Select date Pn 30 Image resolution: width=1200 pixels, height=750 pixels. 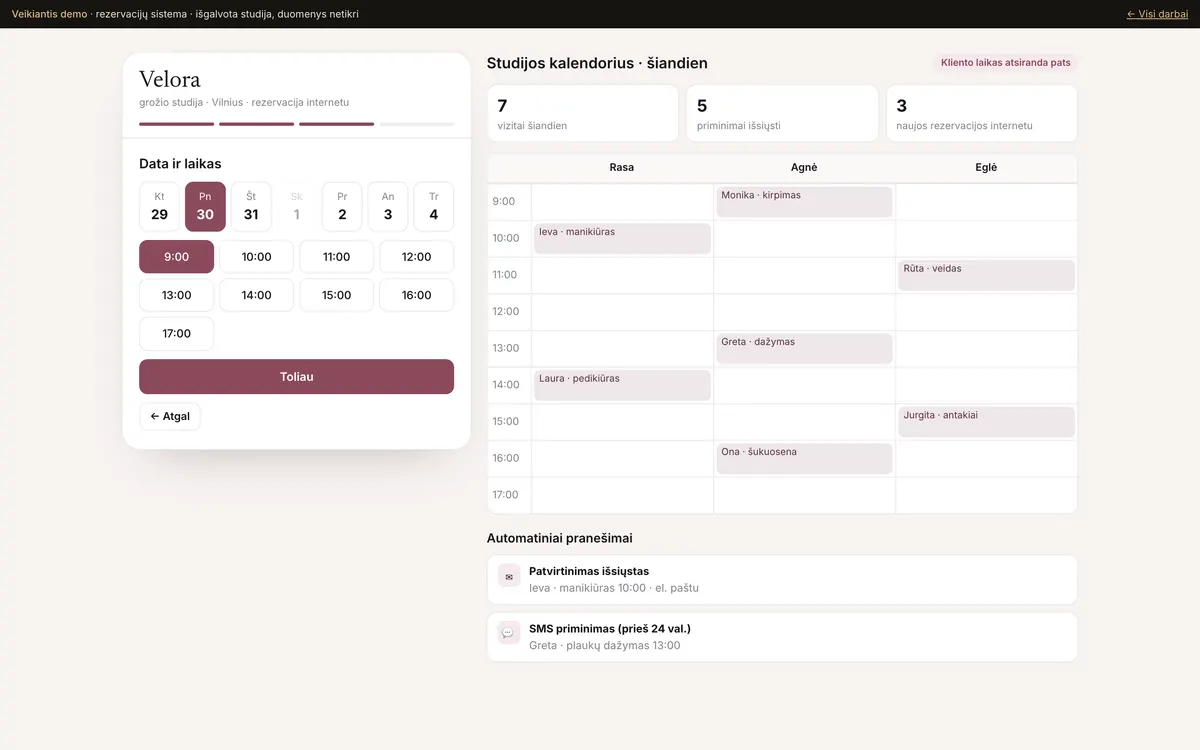coord(205,207)
